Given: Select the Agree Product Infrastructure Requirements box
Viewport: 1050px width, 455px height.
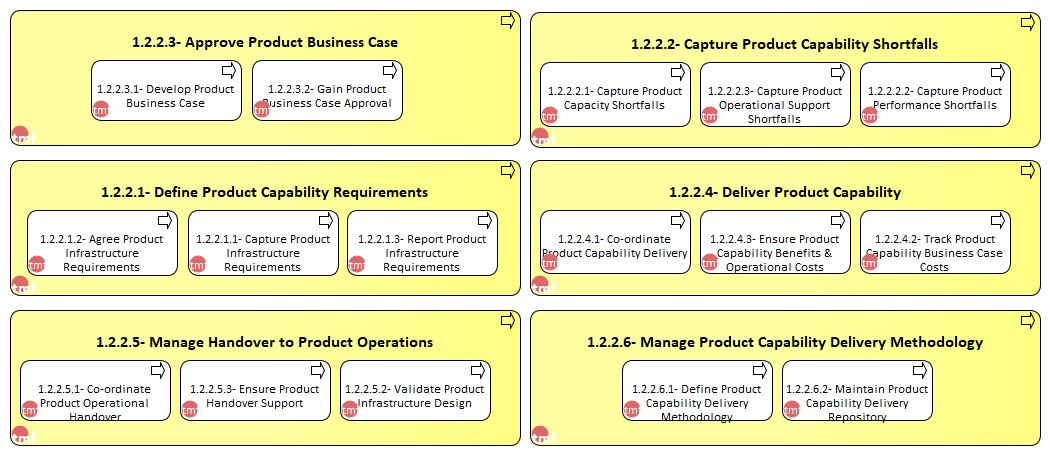Looking at the screenshot, I should 102,243.
